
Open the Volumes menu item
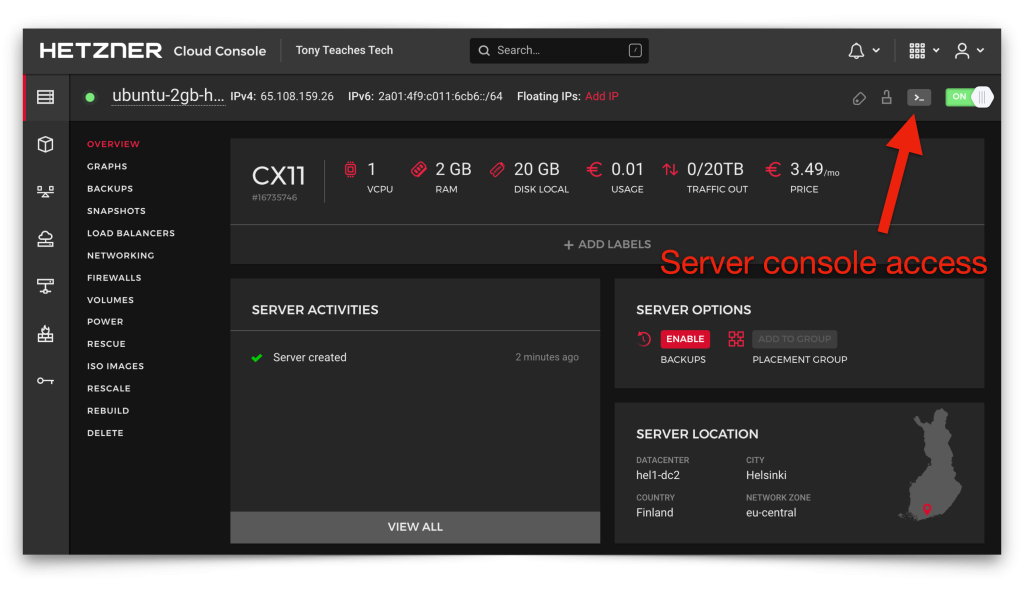(110, 300)
